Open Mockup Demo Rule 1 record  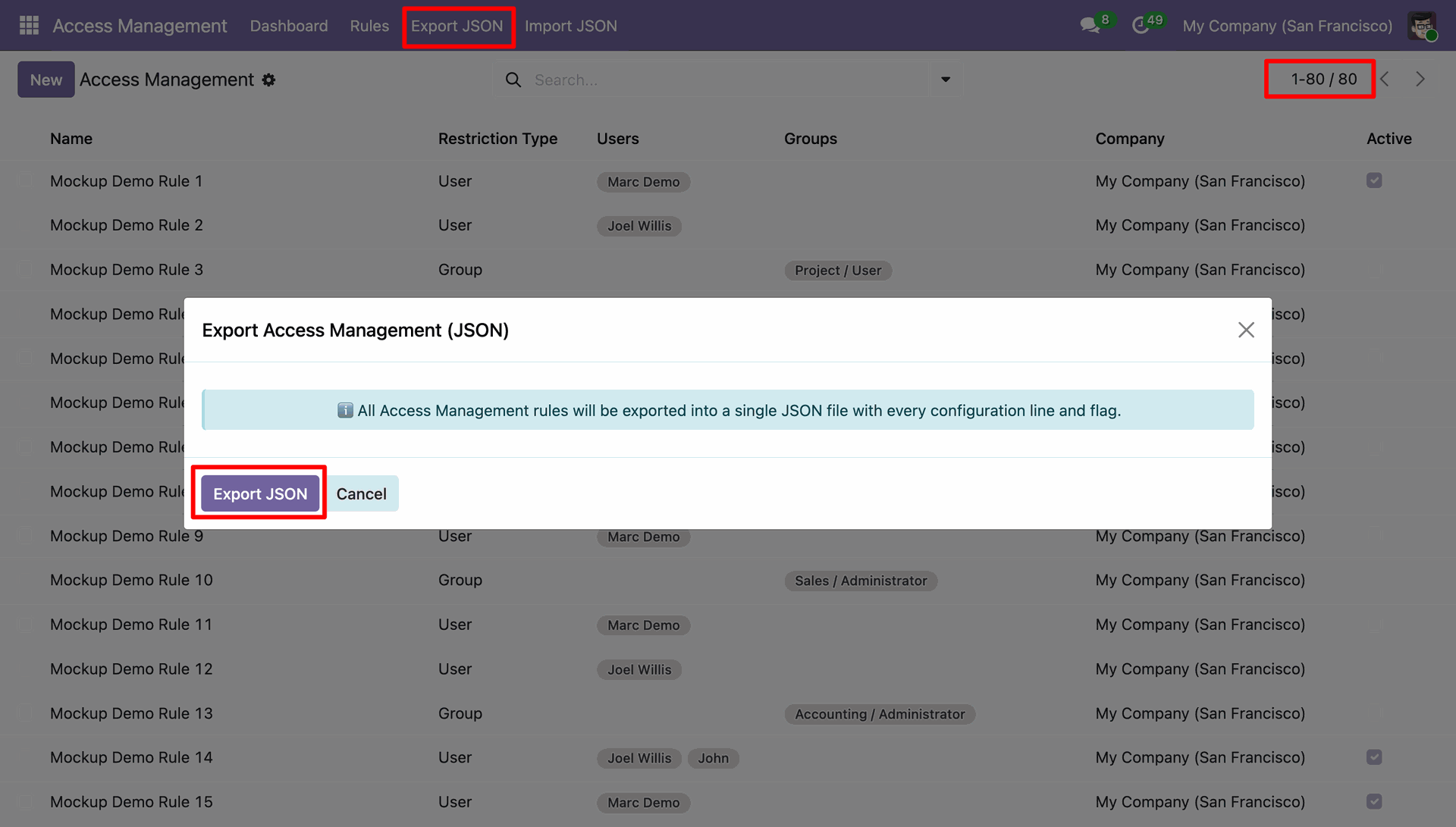coord(126,181)
